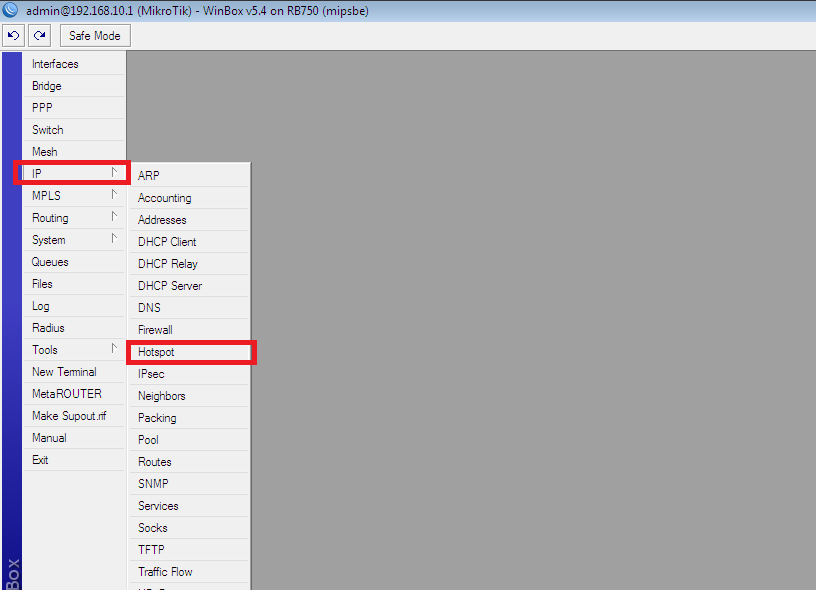
Task: Open DHCP Server
Action: 189,286
